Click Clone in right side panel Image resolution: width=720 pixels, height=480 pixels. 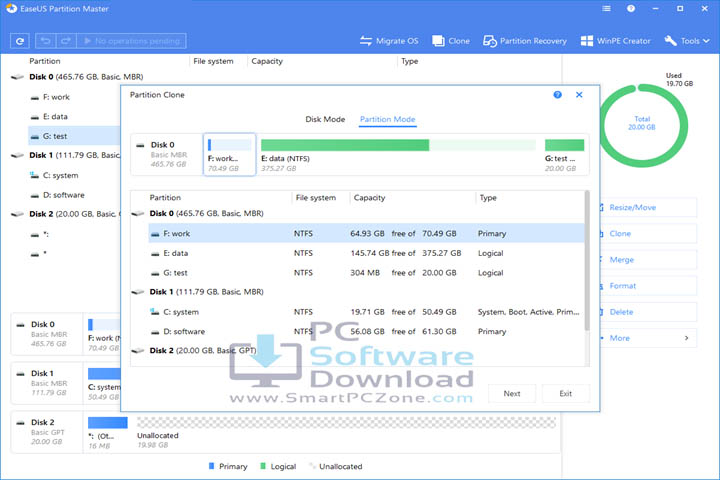tap(648, 234)
